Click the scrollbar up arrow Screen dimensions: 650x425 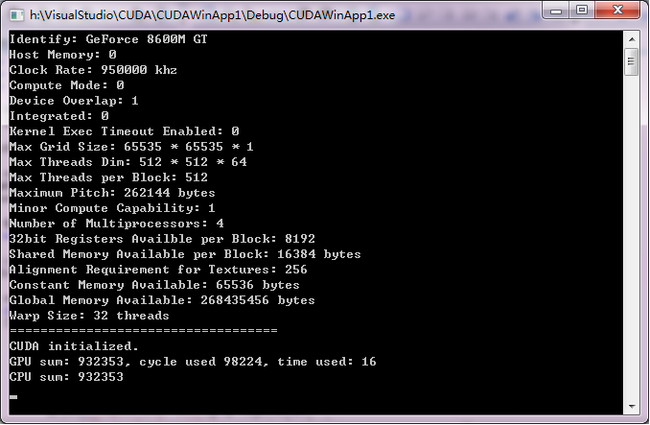coord(631,40)
